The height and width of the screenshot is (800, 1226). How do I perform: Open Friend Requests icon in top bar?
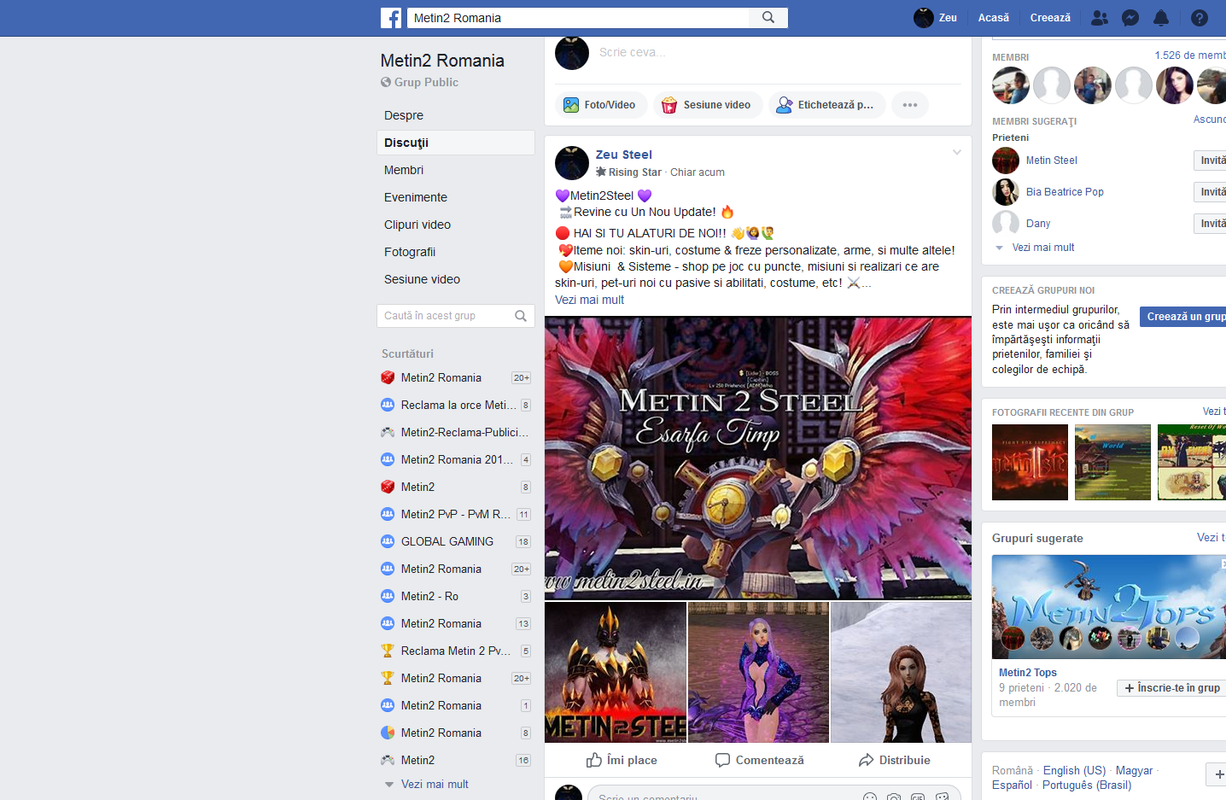[1099, 18]
